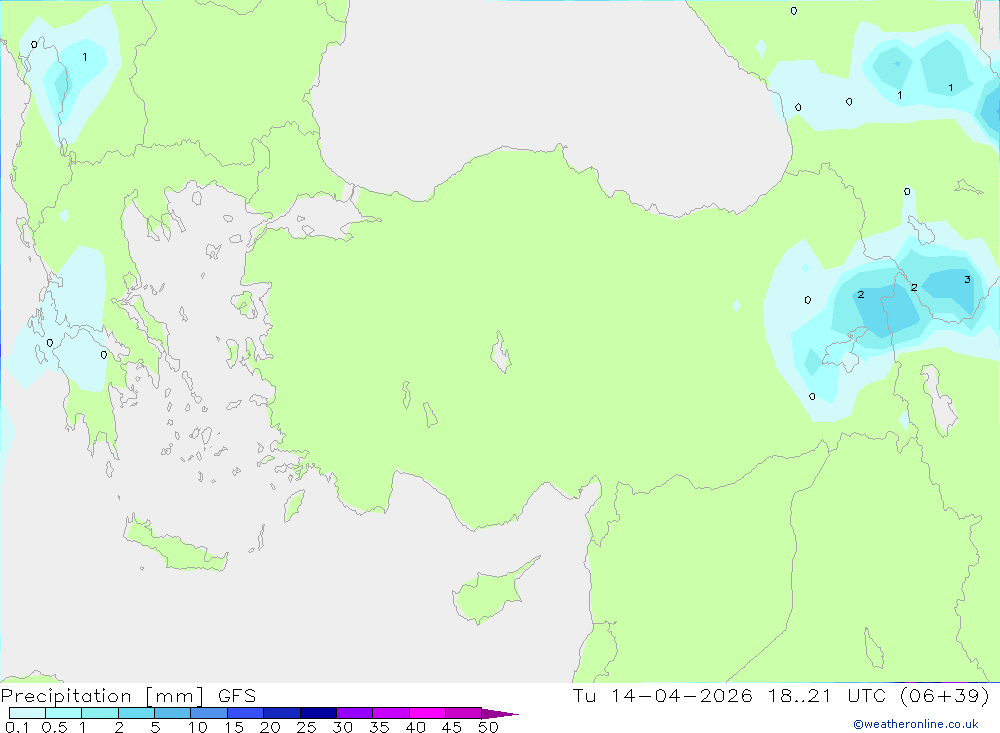Click the '50' legend scale label
Screen dimensions: 1000x733
488,727
